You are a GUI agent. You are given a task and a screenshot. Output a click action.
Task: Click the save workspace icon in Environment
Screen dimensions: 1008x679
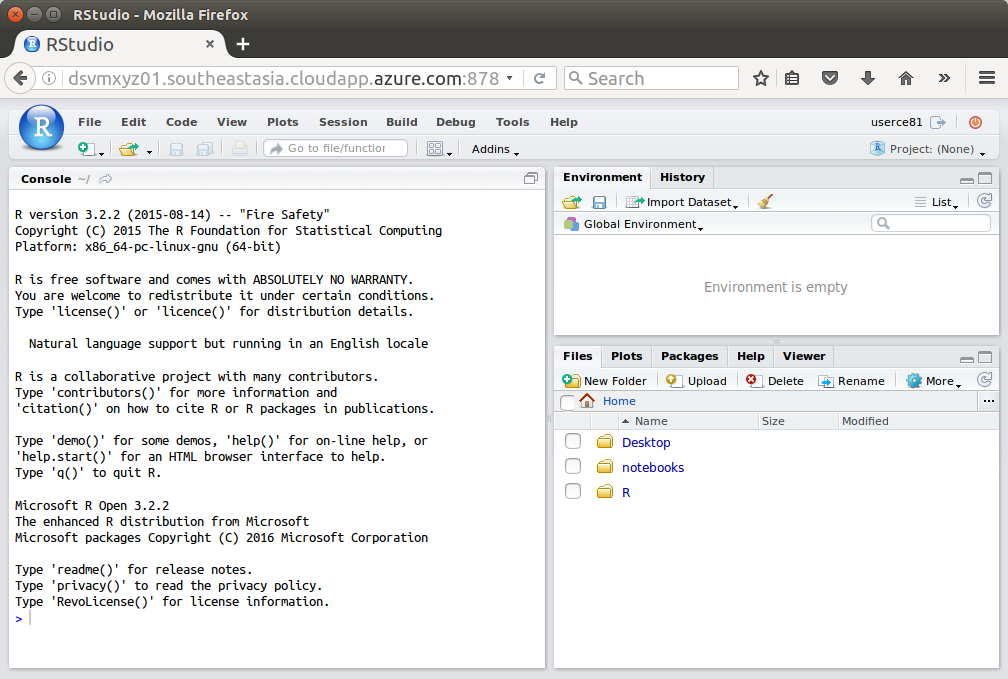599,202
